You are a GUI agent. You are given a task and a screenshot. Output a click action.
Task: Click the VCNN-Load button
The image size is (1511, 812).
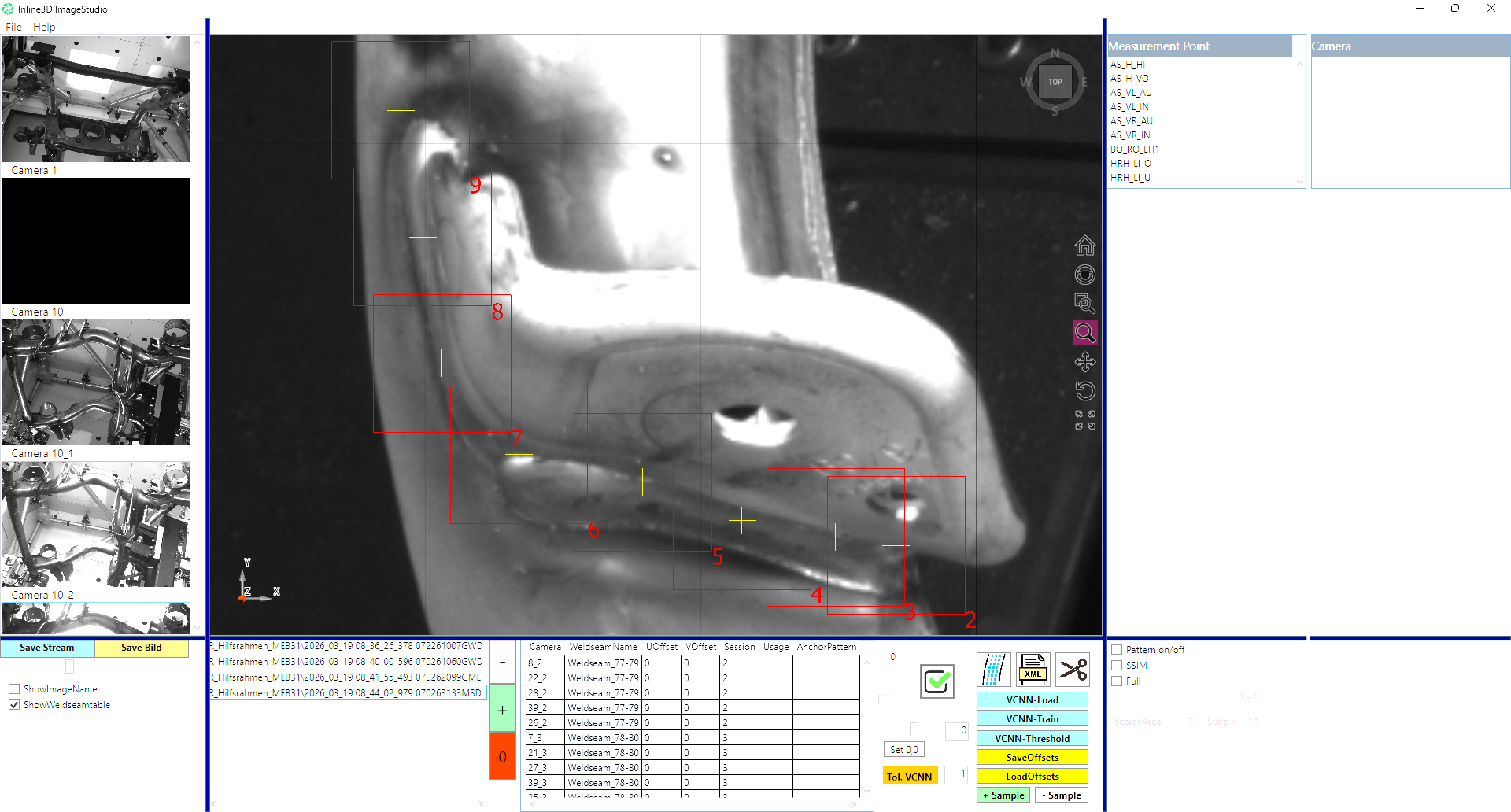click(1033, 700)
